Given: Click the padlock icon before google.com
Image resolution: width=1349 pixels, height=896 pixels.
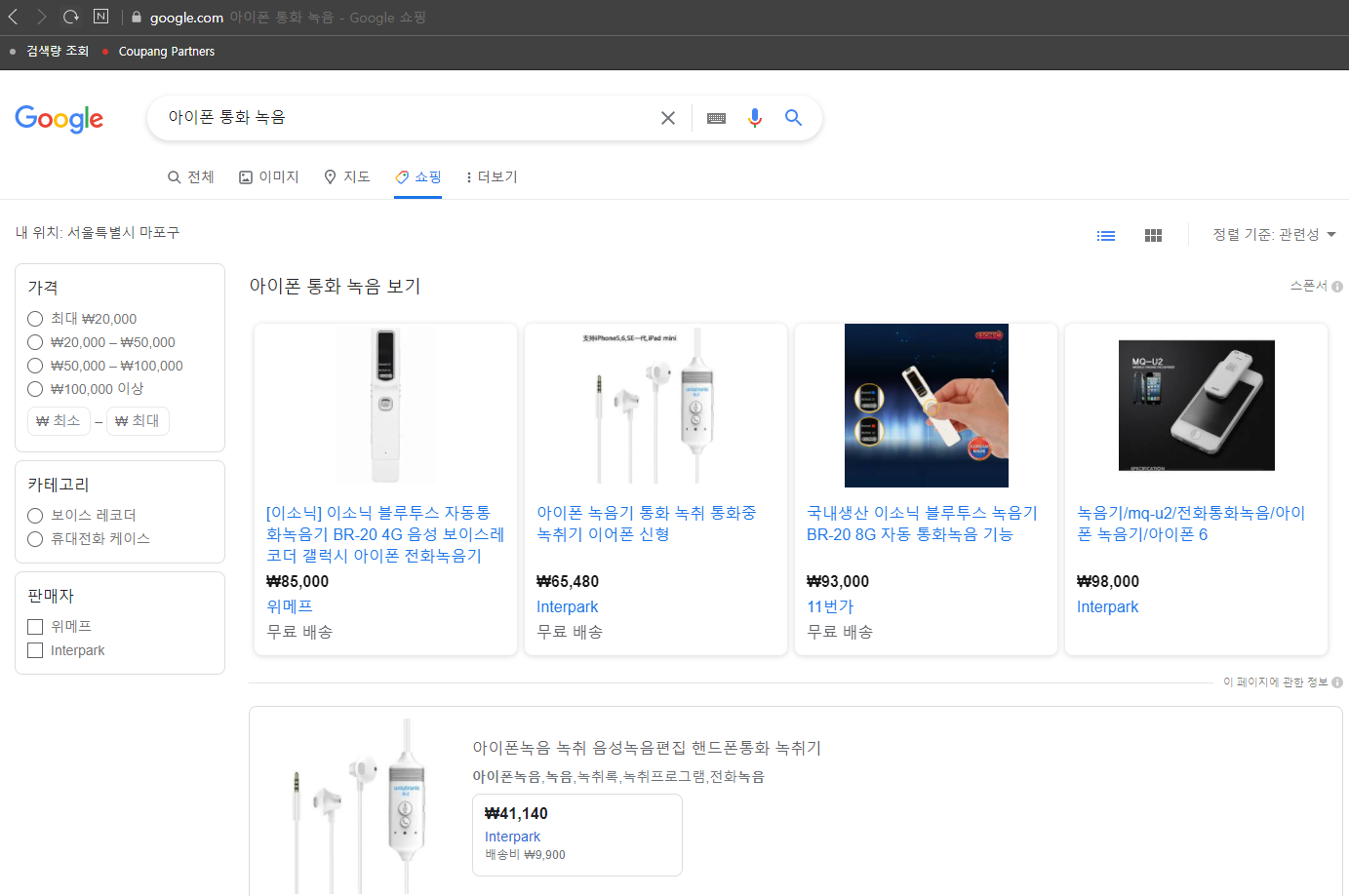Looking at the screenshot, I should click(137, 18).
